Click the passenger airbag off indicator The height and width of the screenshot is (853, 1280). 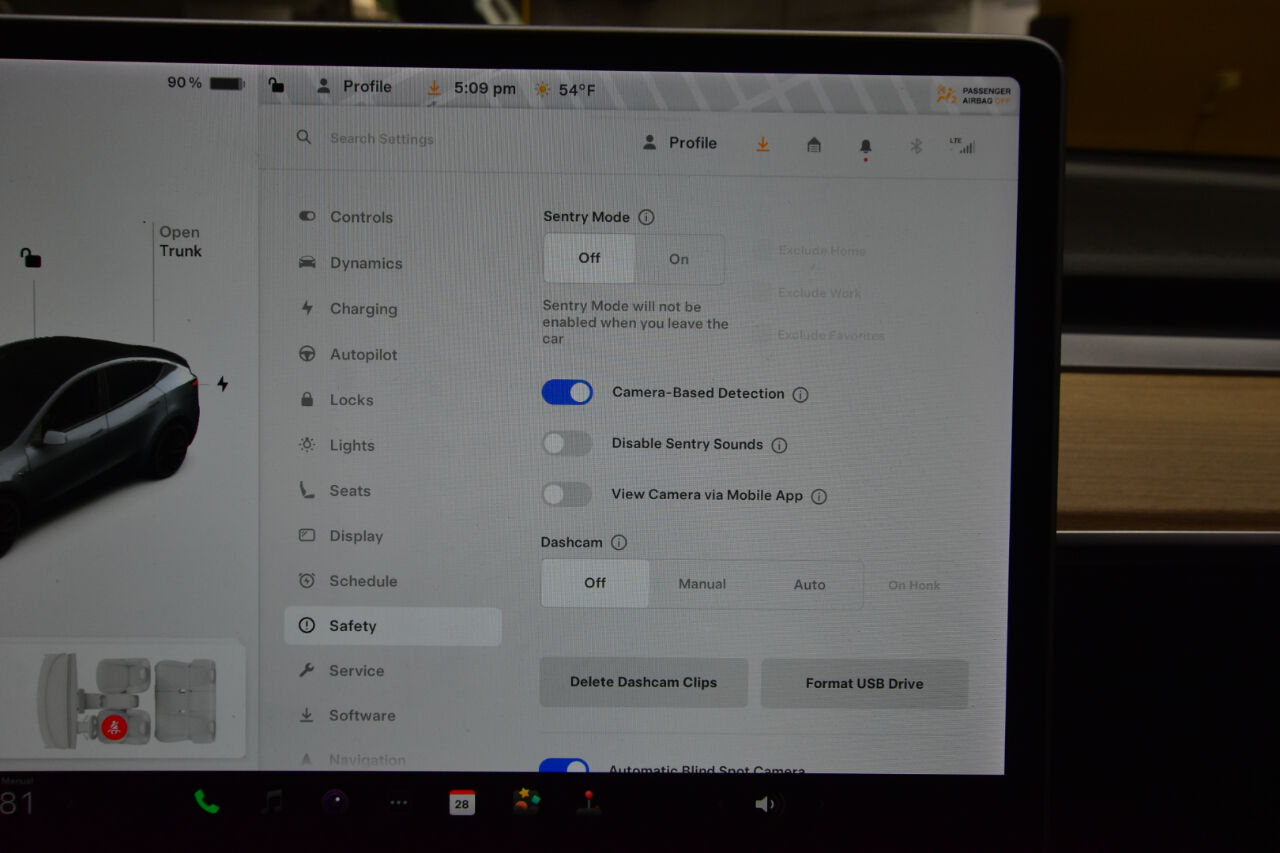click(x=974, y=95)
